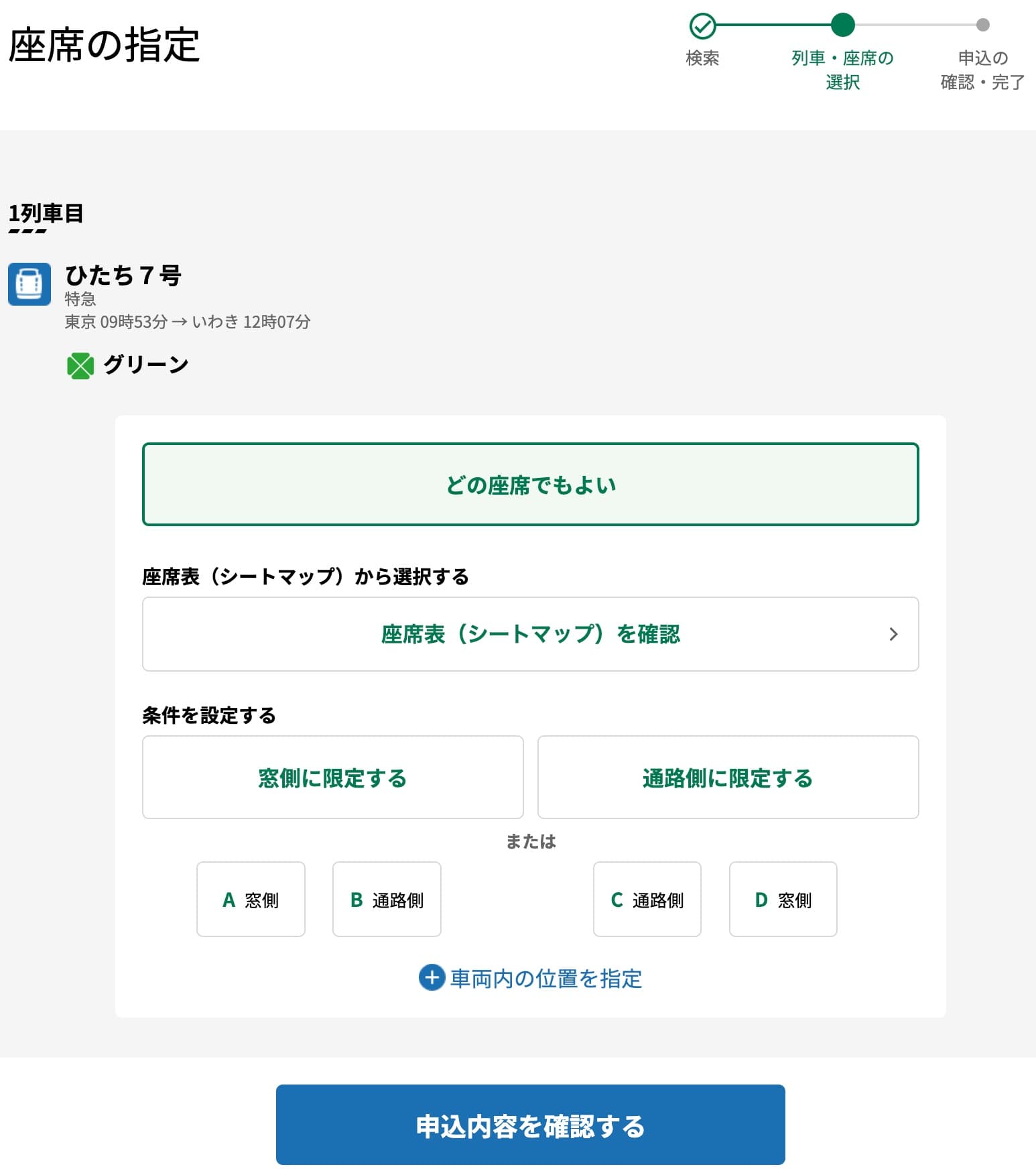Click 座席表（シートマップ）から選択する heading
The width and height of the screenshot is (1036, 1173).
(x=306, y=576)
